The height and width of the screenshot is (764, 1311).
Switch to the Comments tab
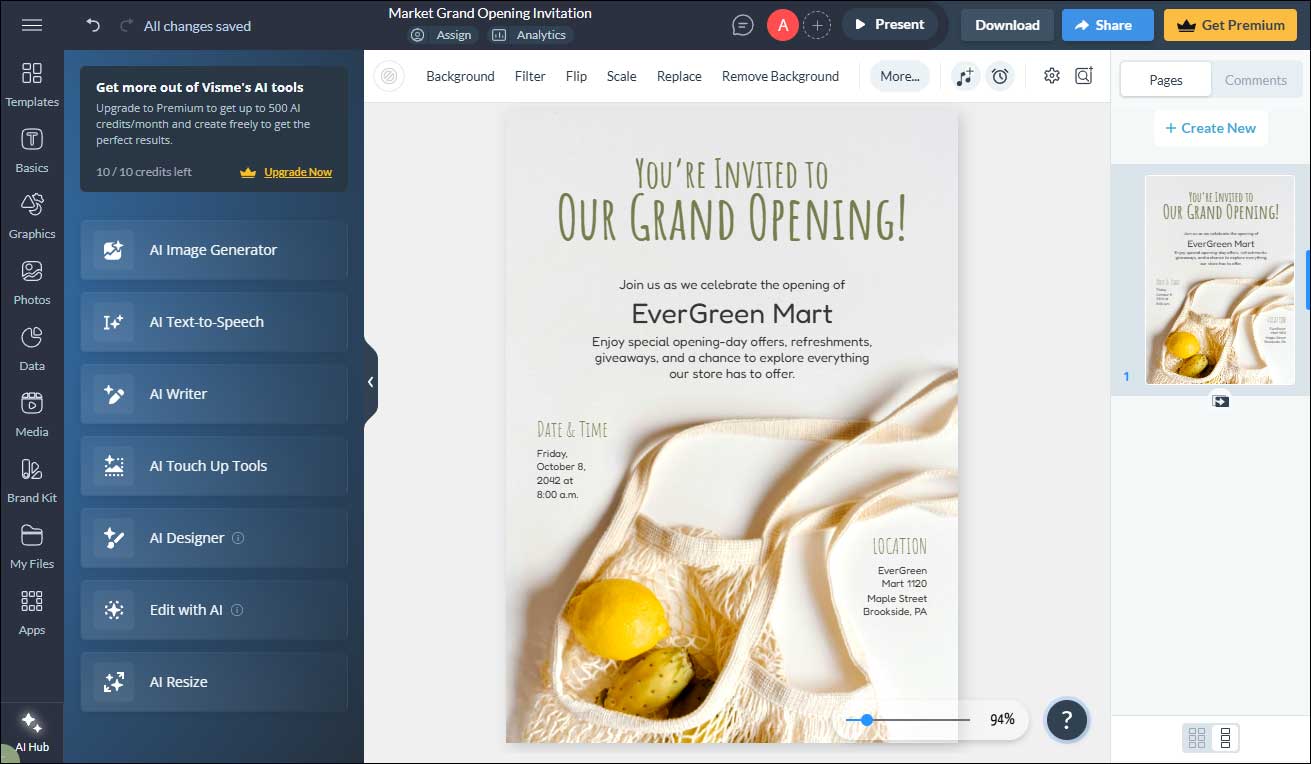pyautogui.click(x=1256, y=79)
